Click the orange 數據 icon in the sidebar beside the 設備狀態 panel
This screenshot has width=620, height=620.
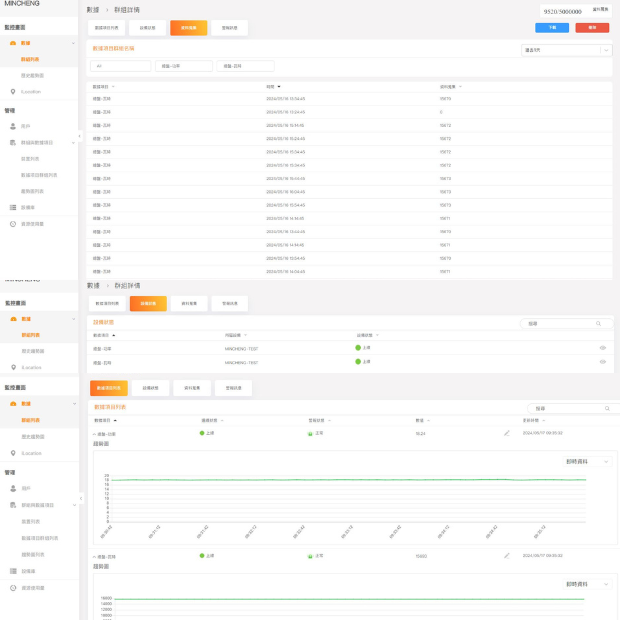(x=13, y=319)
